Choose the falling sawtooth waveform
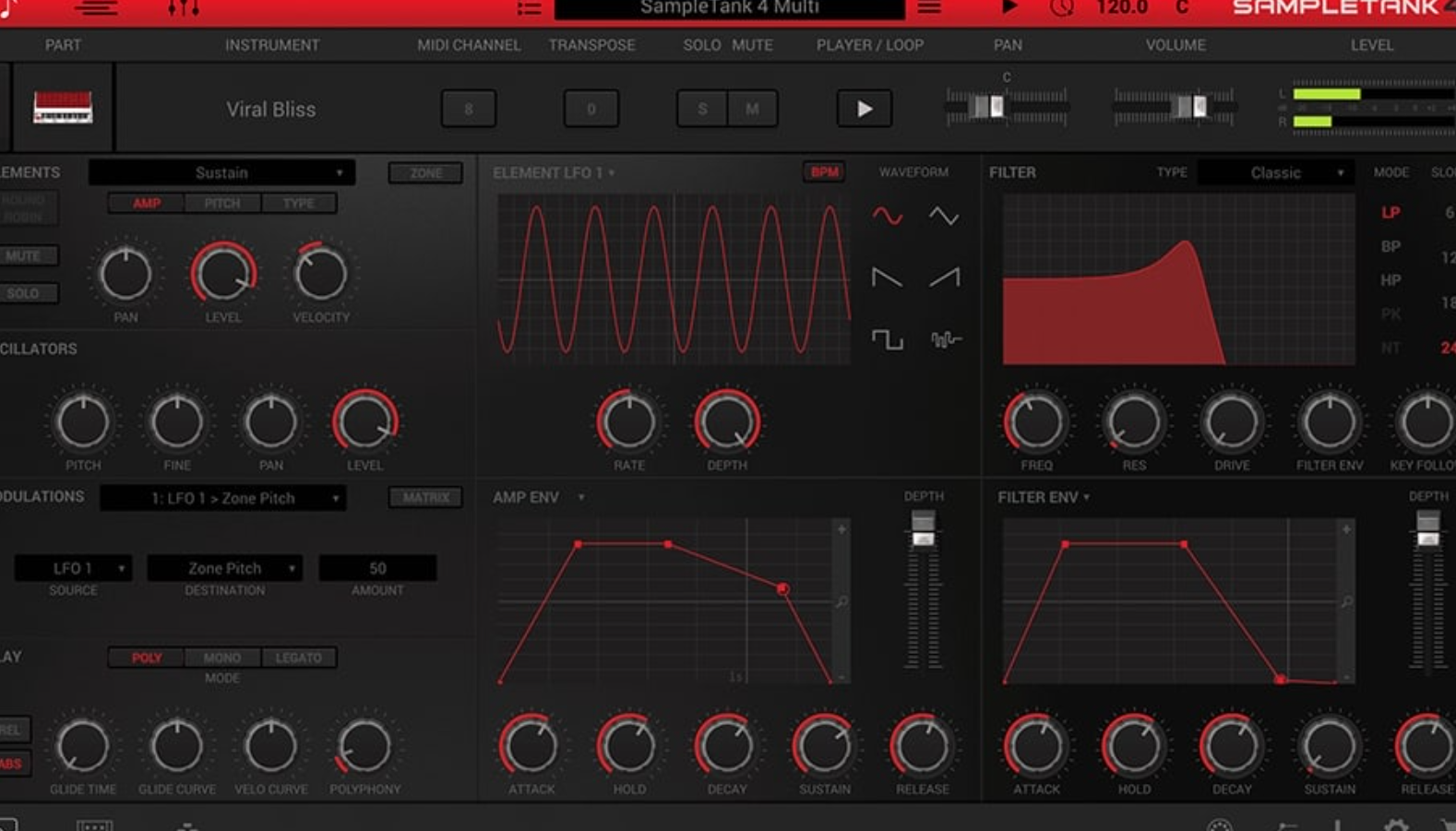The height and width of the screenshot is (831, 1456). click(888, 278)
